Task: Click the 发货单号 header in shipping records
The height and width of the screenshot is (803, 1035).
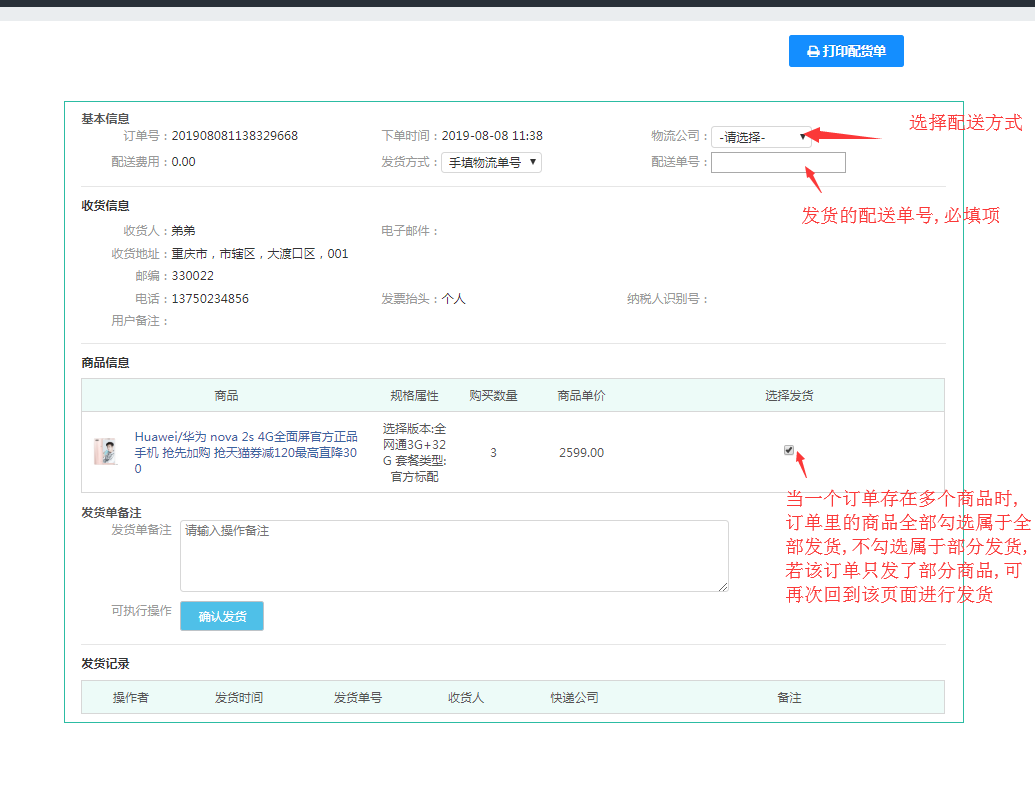Action: 358,698
